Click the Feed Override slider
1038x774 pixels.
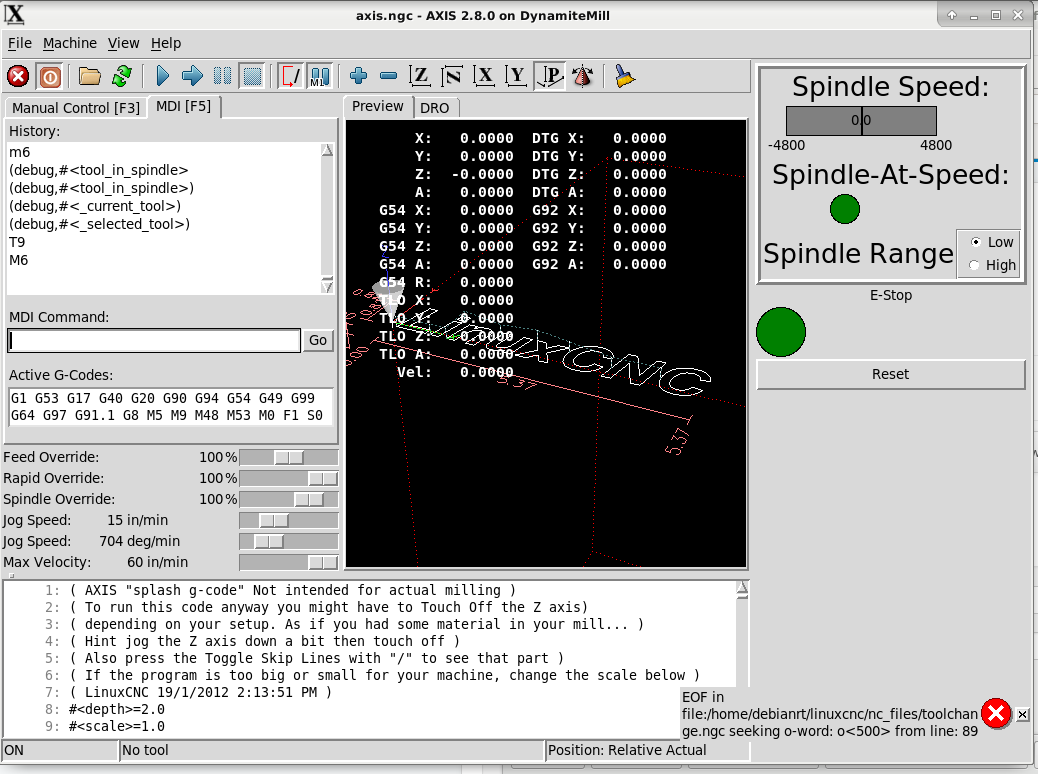coord(288,457)
